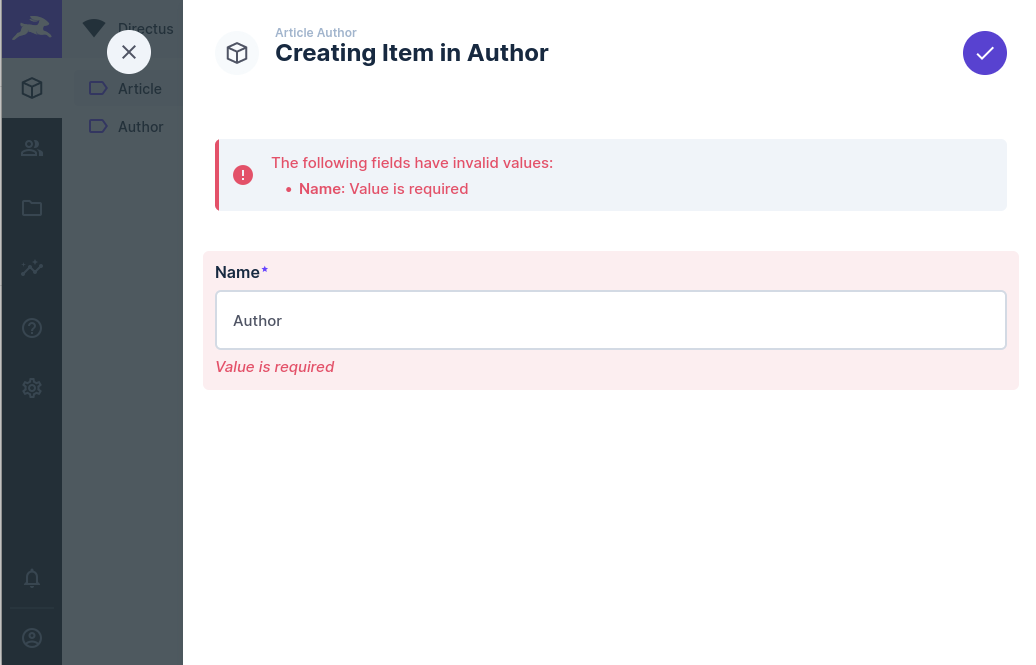Viewport: 1036px width, 665px height.
Task: Open the account profile icon
Action: 31,637
